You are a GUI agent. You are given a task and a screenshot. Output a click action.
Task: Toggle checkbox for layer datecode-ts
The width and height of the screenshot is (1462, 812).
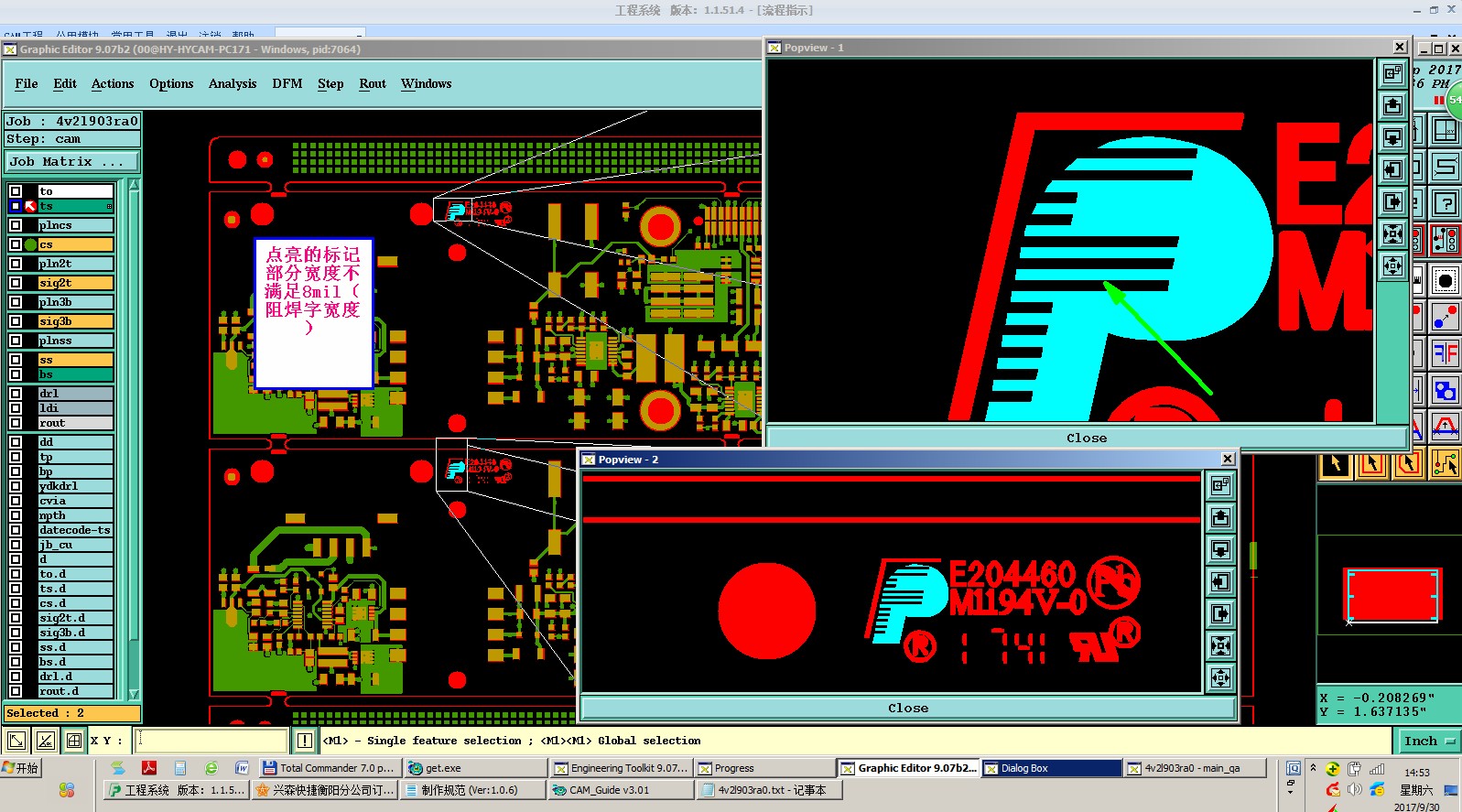point(16,530)
